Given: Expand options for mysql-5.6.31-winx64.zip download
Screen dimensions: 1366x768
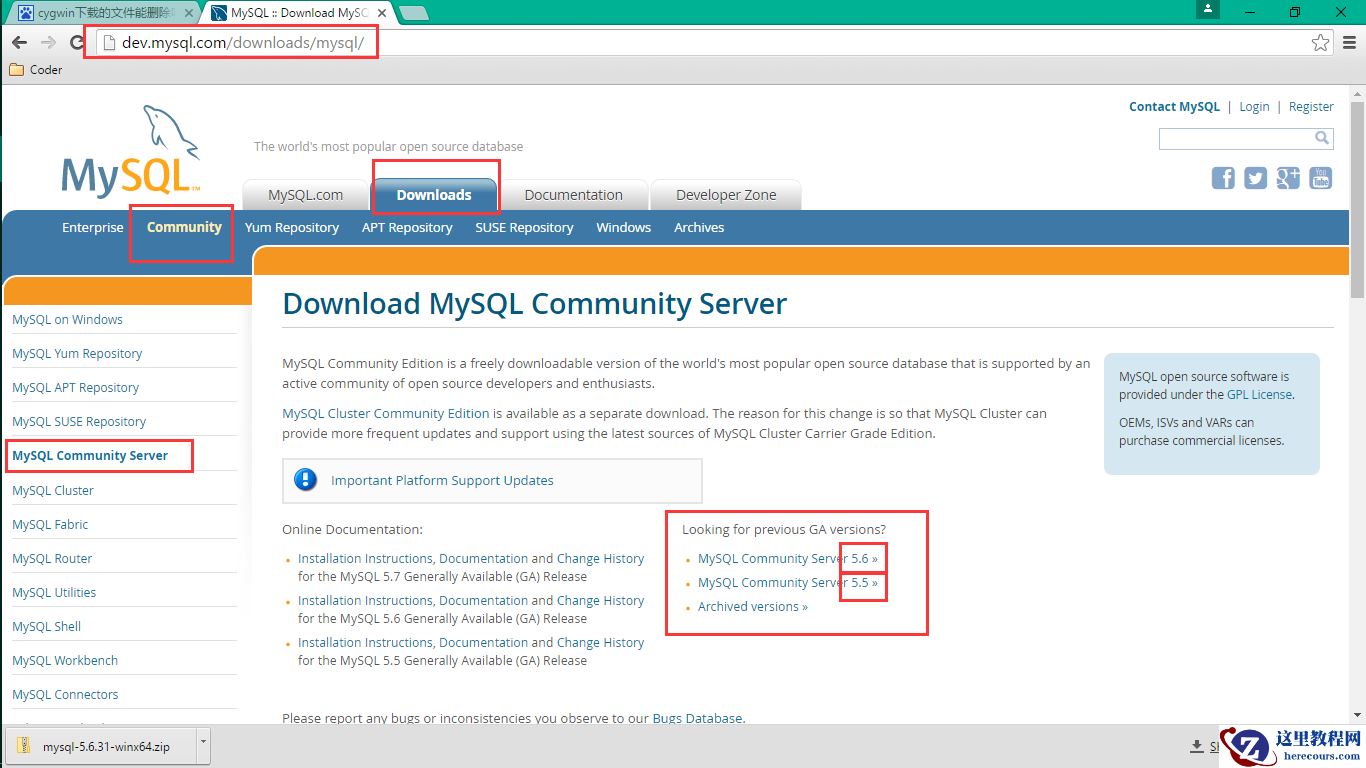Looking at the screenshot, I should click(204, 746).
